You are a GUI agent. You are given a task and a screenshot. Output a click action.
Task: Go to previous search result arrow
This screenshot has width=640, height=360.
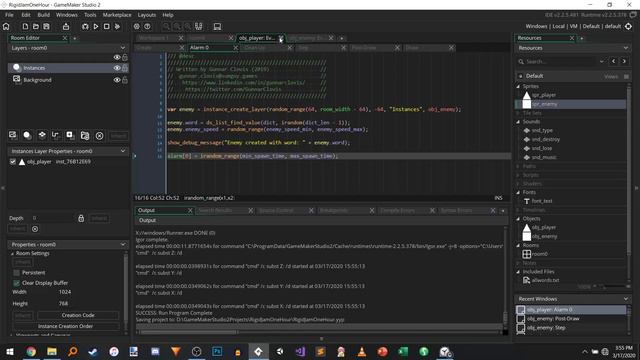(x=613, y=61)
